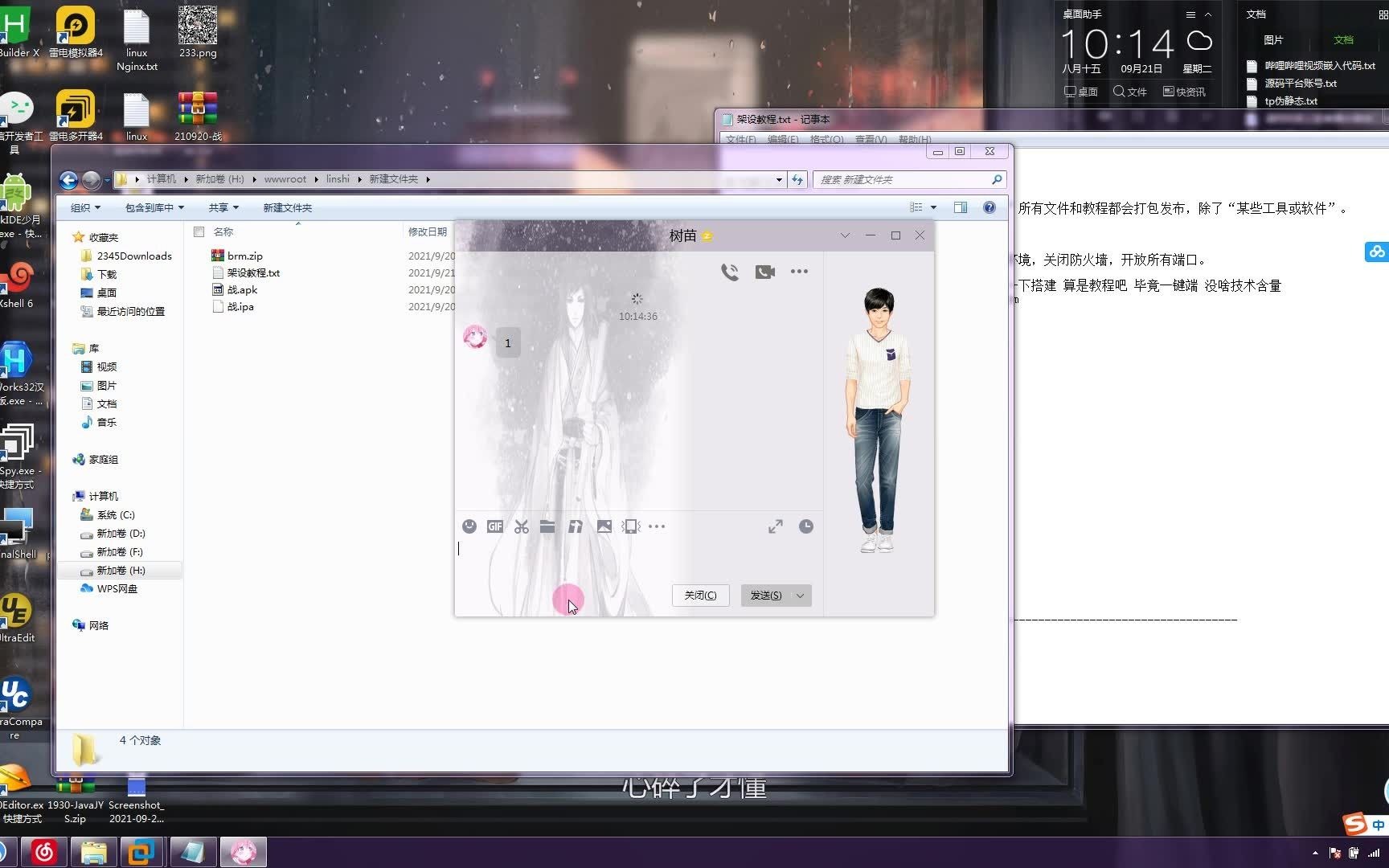Open the 组织 menu in Explorer

[85, 207]
